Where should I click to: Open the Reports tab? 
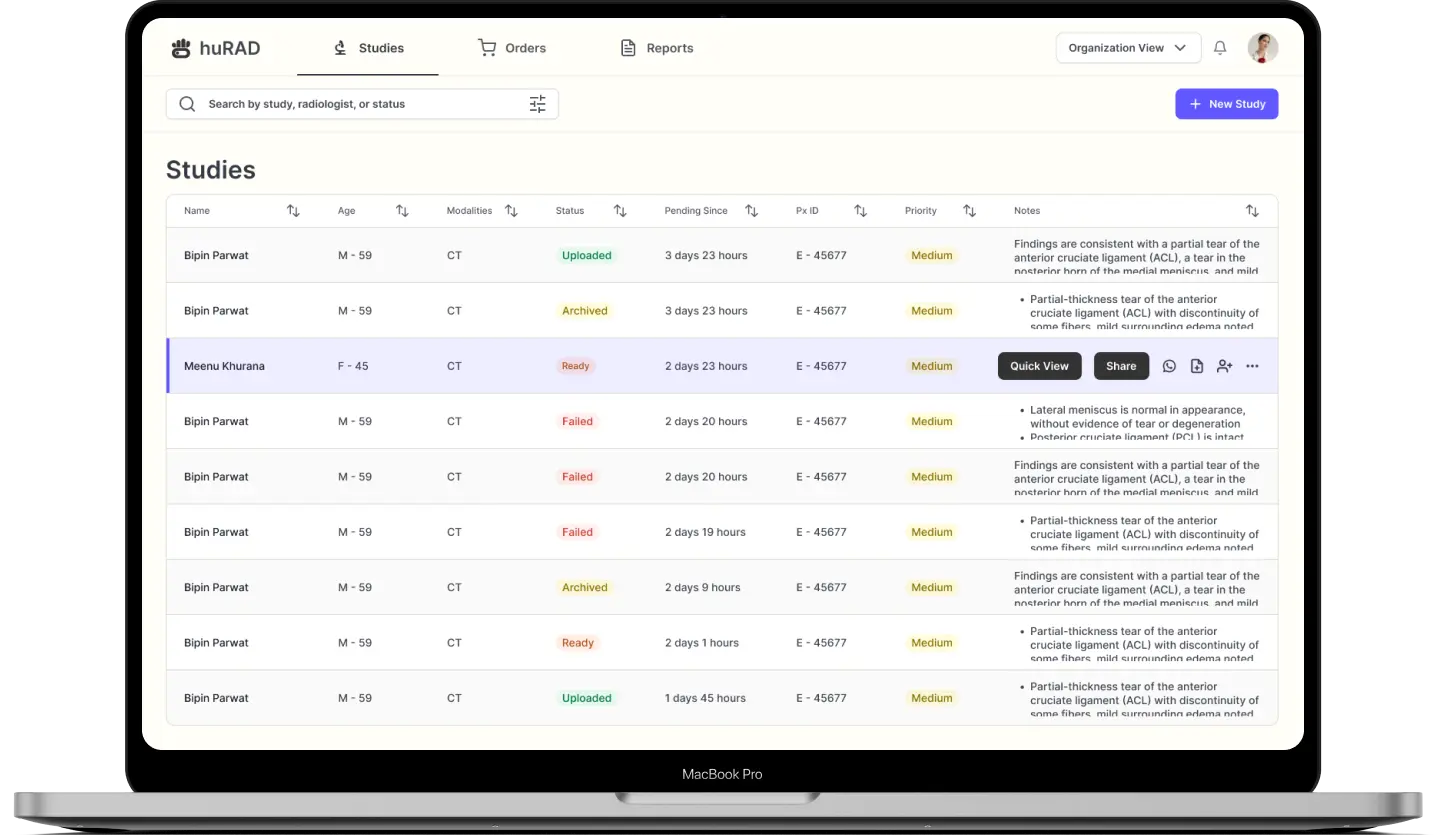coord(657,48)
